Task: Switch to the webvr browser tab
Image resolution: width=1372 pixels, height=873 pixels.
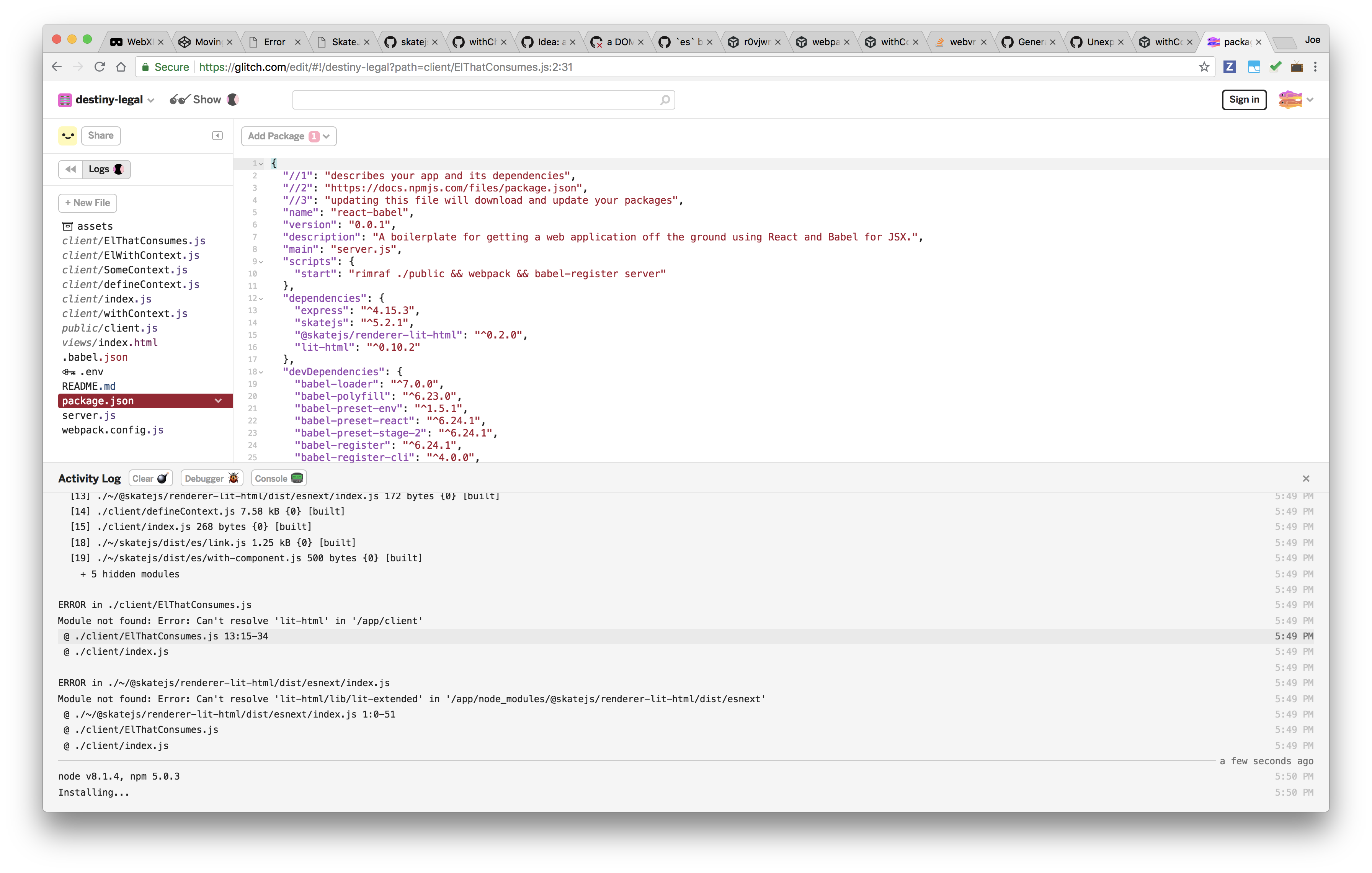Action: point(960,42)
